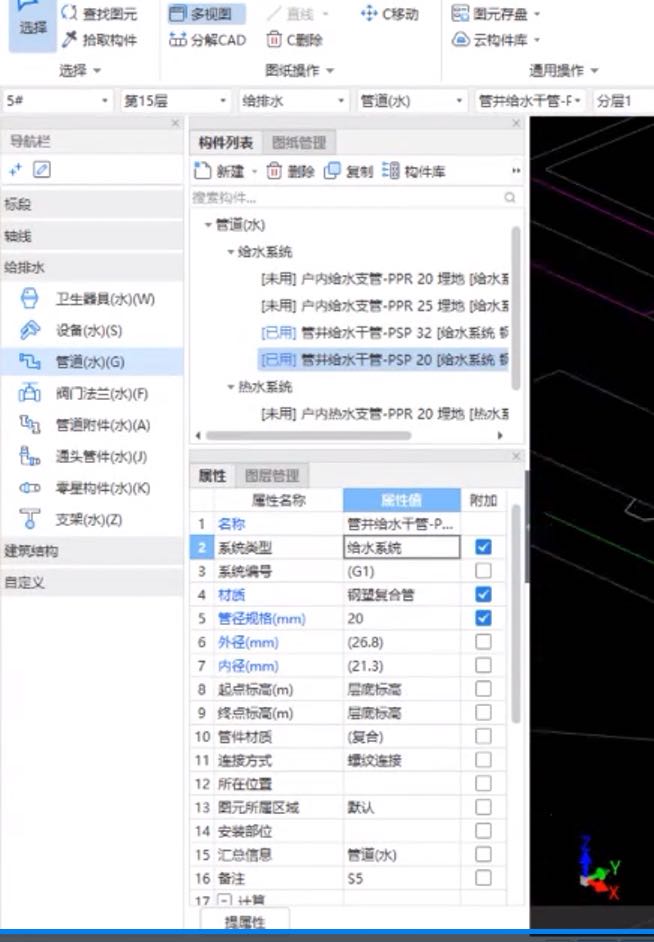Select 户内给水支管-PPR 25 埋地 component
654x942 pixels.
384,306
